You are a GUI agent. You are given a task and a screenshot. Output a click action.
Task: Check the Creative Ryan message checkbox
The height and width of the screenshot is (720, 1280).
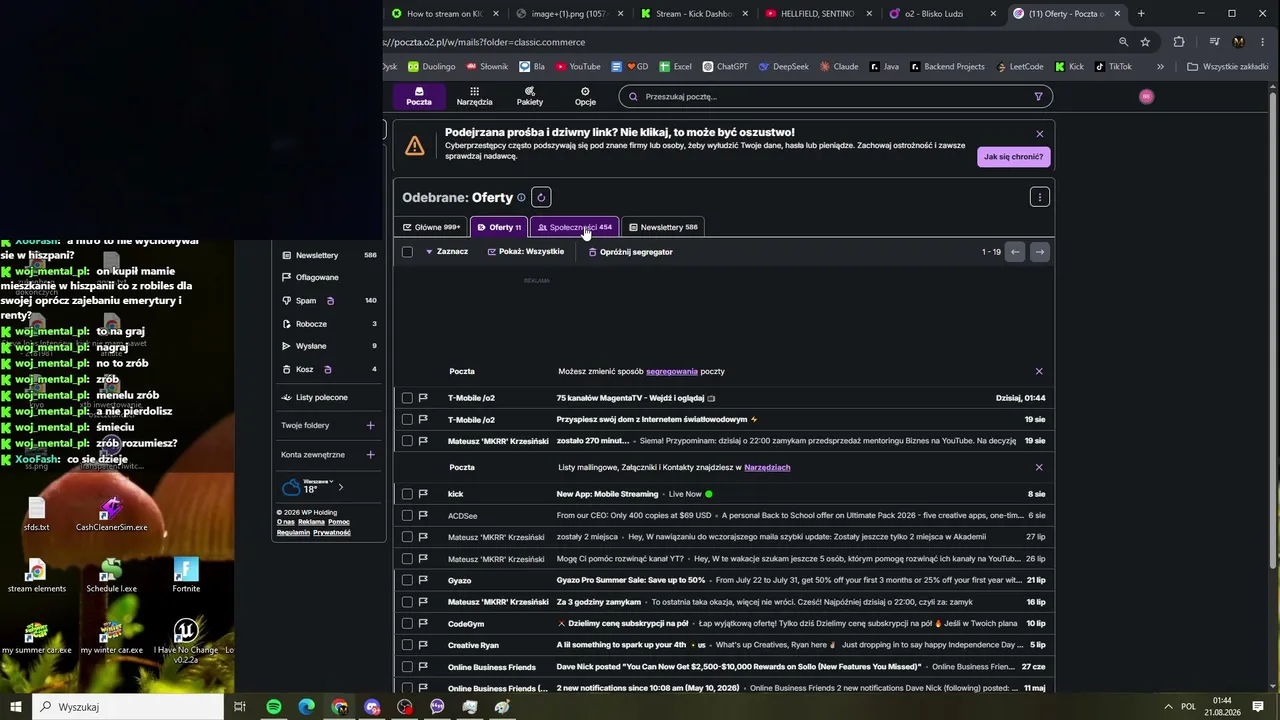tap(407, 645)
